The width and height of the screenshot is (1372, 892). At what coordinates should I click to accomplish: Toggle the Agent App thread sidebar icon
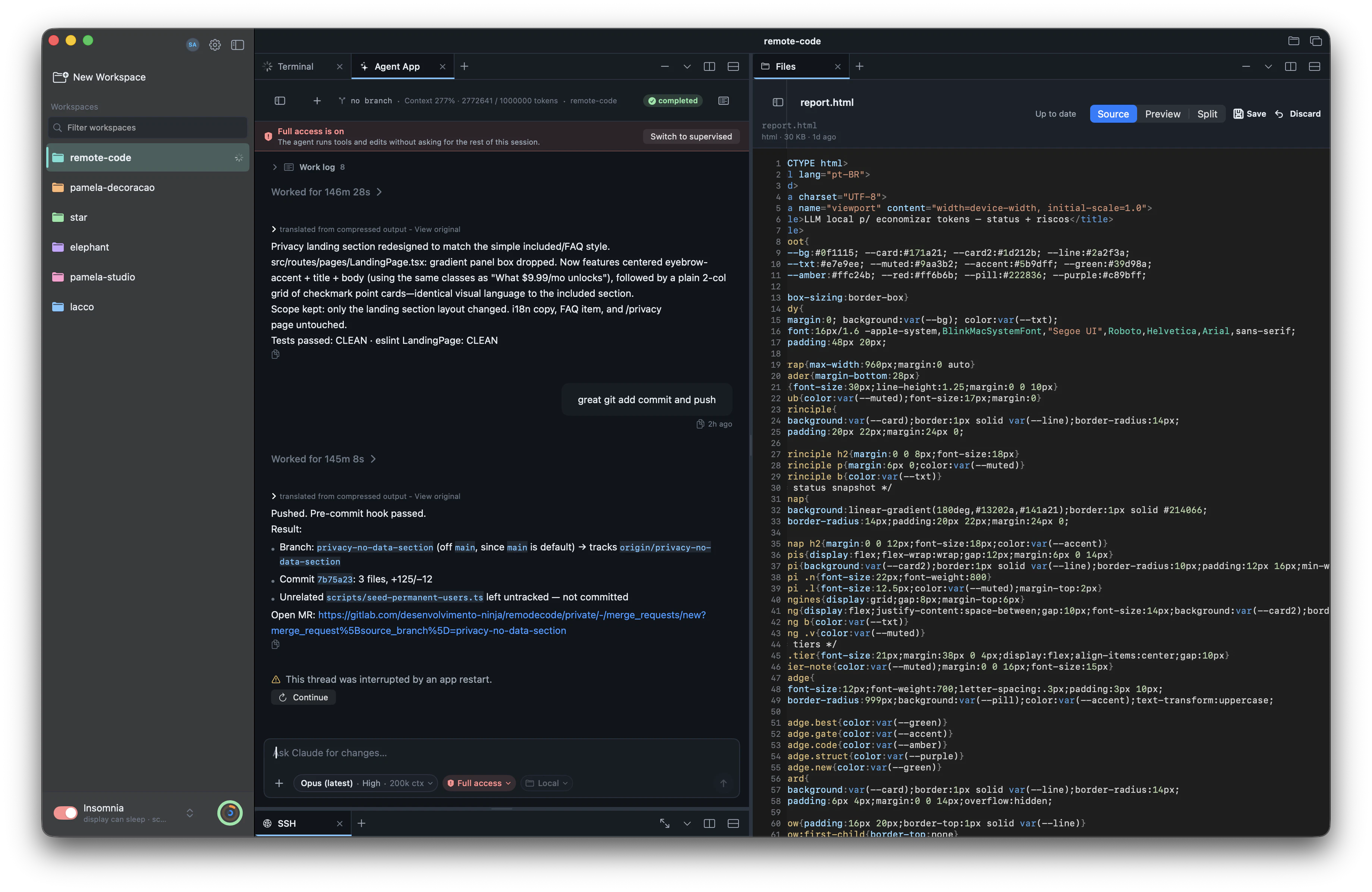click(280, 100)
